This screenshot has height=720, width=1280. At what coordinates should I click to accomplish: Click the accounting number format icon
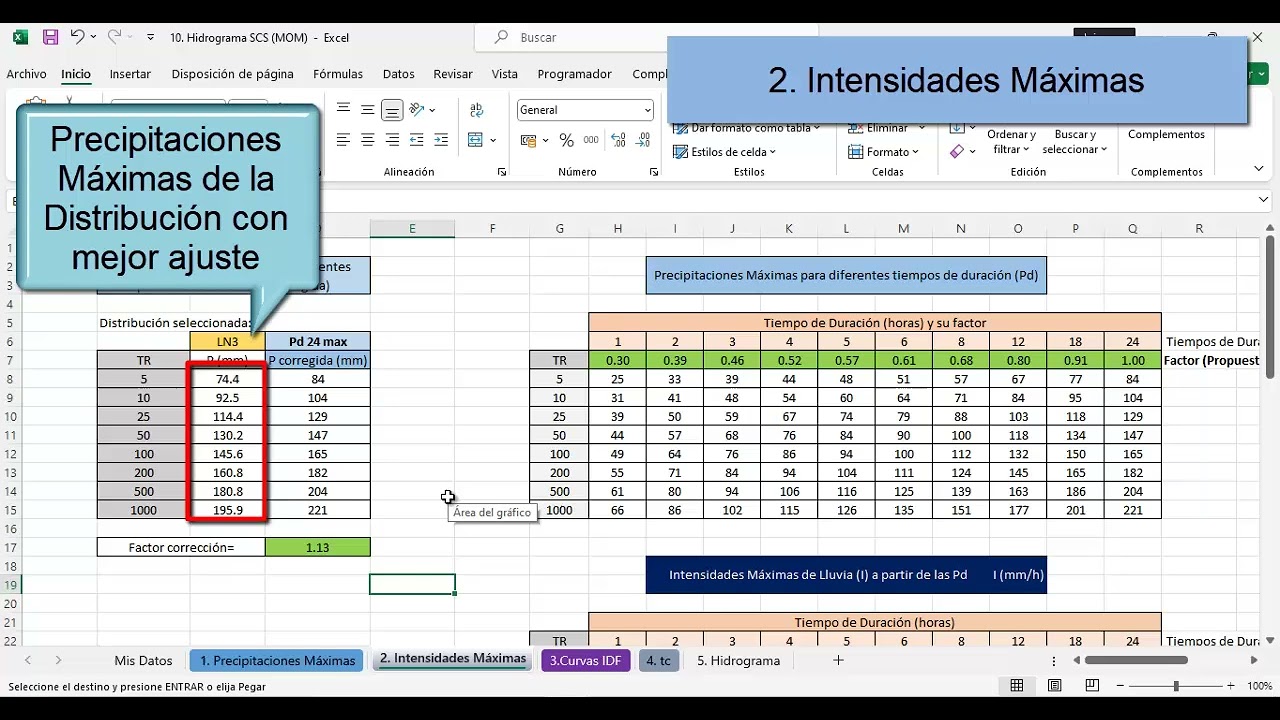click(527, 140)
